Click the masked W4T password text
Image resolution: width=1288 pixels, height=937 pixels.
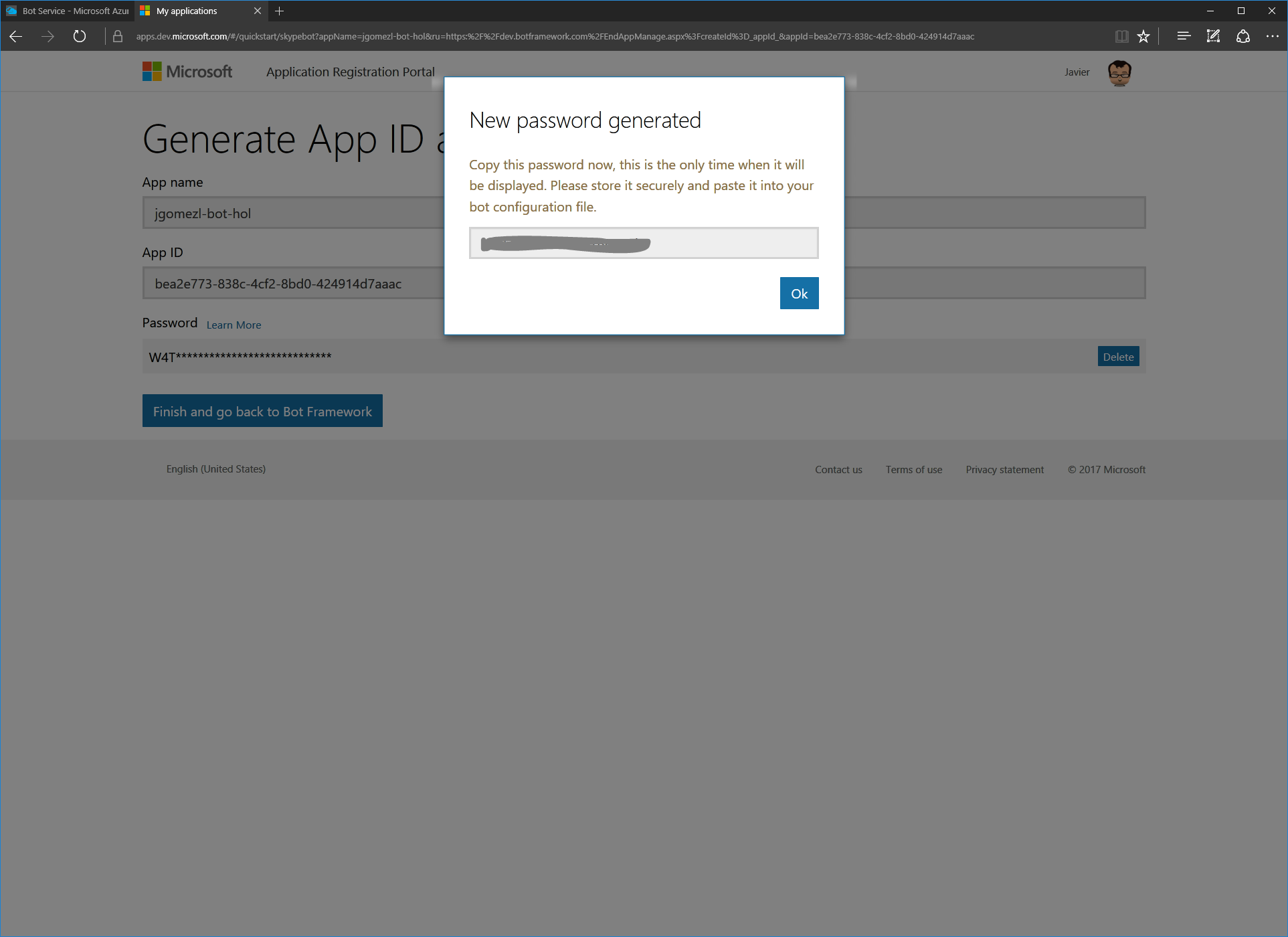[x=240, y=357]
